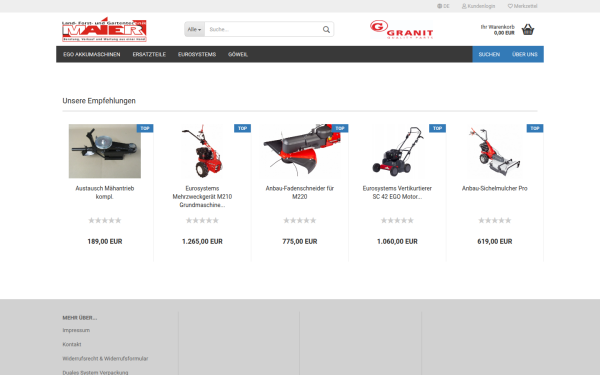The height and width of the screenshot is (375, 600).
Task: Open the DE language globe selector
Action: coord(443,6)
